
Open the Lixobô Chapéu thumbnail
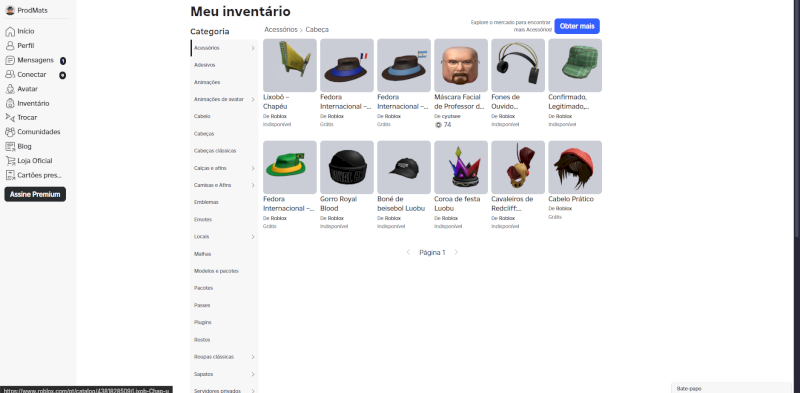click(290, 65)
